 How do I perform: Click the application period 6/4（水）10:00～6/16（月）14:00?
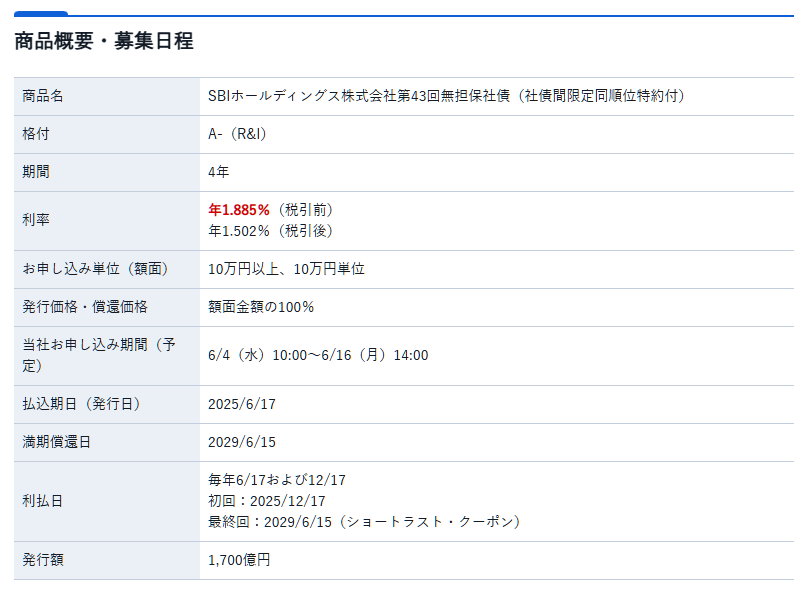[x=318, y=355]
